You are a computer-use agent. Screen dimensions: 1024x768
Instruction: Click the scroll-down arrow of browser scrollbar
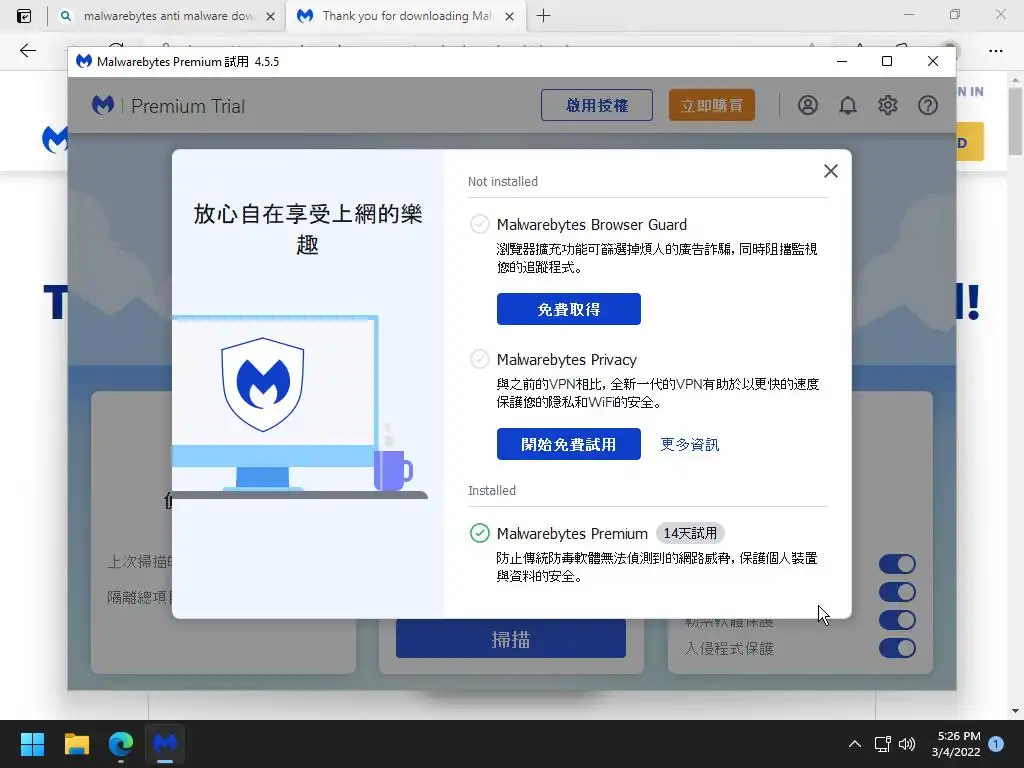pos(1015,711)
